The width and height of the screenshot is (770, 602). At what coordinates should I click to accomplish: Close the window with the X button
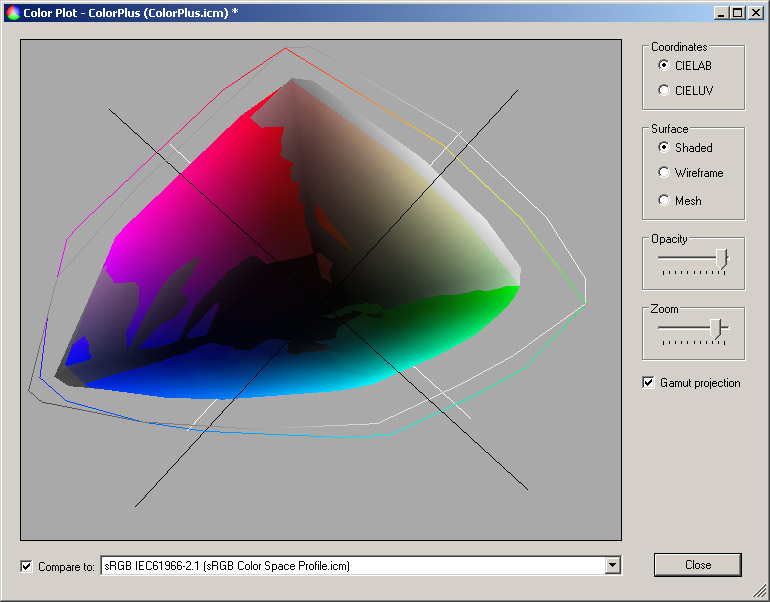(x=756, y=13)
